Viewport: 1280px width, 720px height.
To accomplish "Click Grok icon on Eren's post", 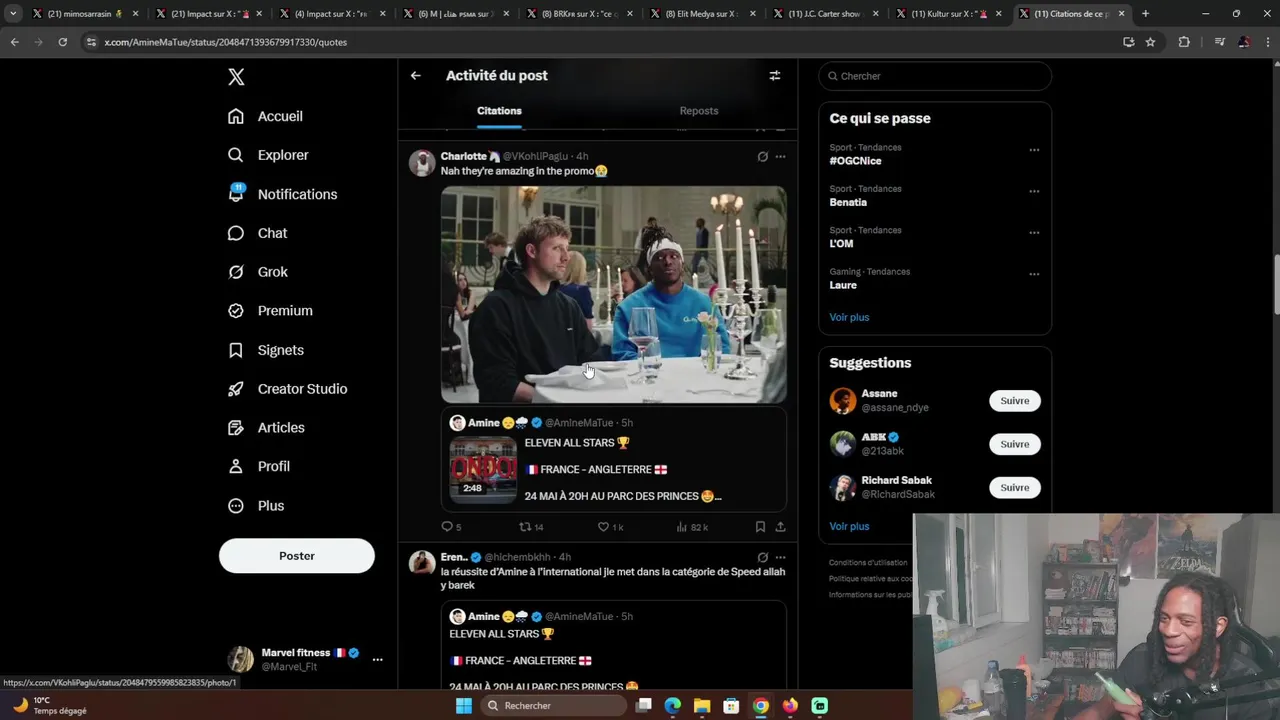I will tap(762, 557).
